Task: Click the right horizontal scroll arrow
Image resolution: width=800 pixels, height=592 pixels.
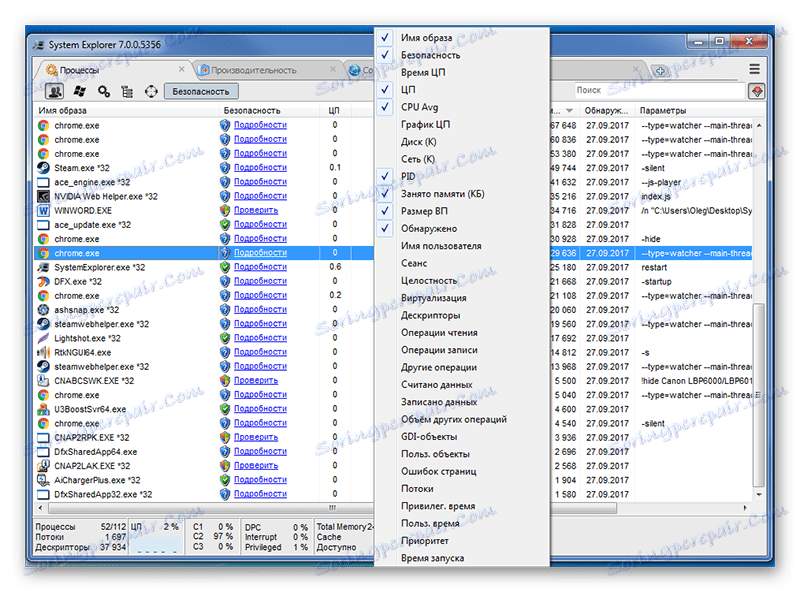Action: [x=745, y=508]
